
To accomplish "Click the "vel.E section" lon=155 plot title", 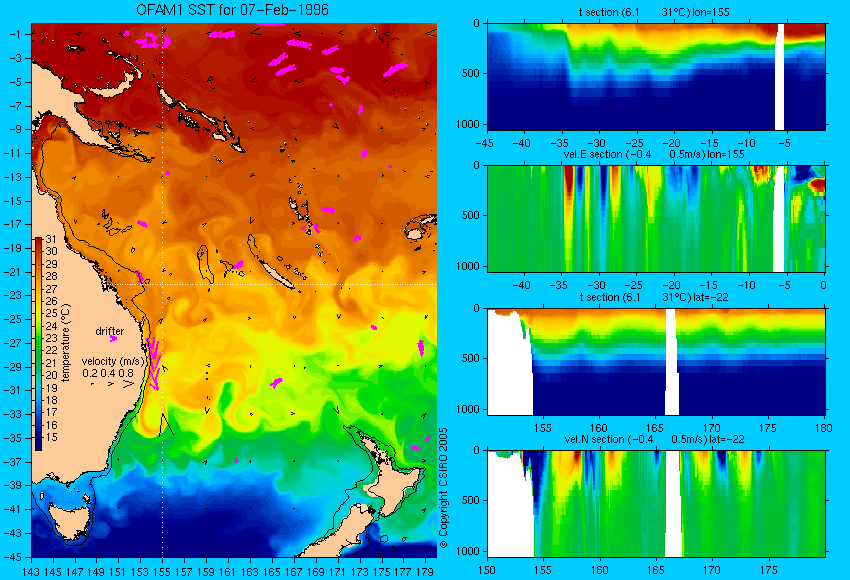I will 654,154.
